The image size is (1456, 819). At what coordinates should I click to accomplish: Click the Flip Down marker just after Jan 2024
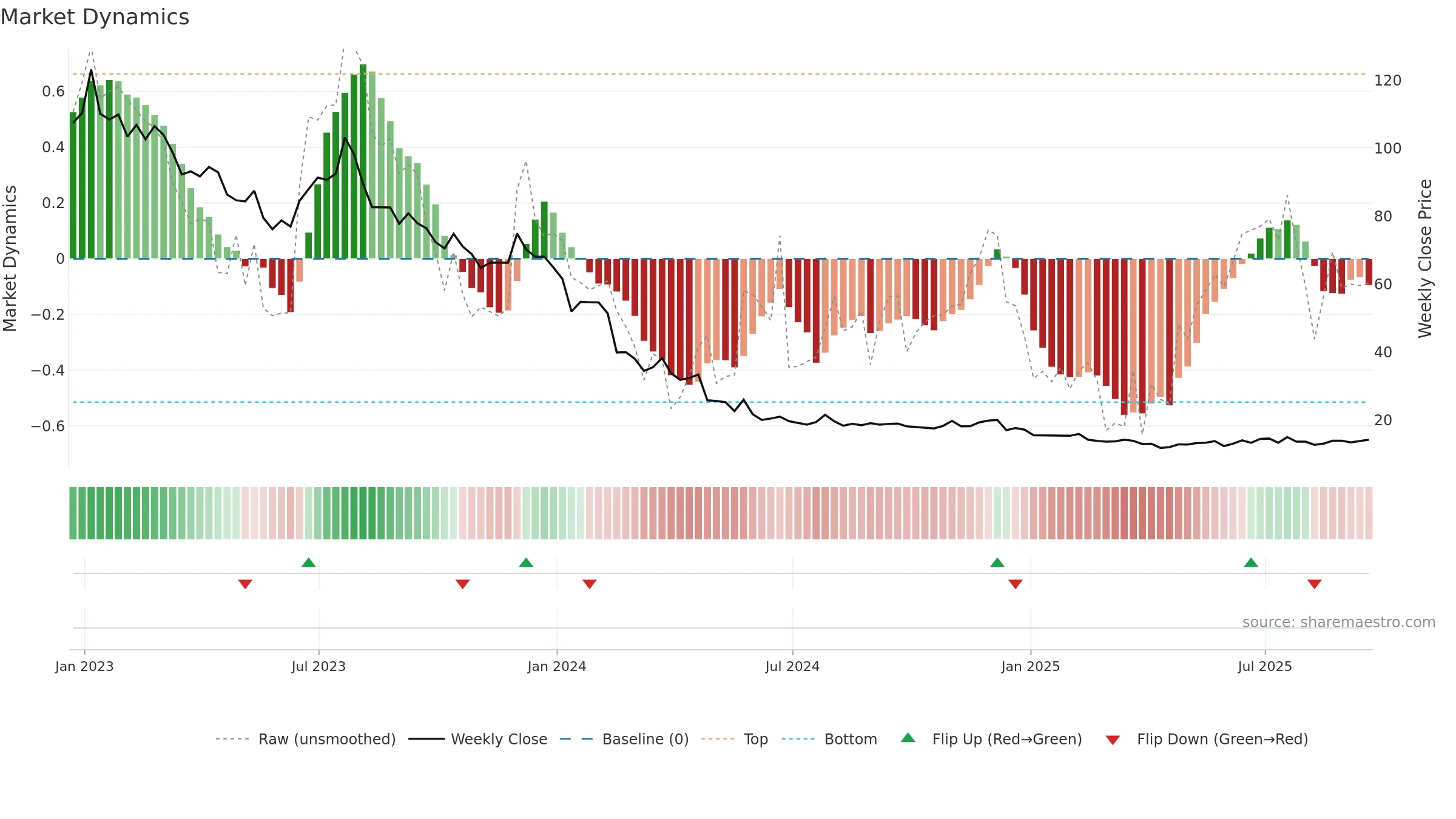(590, 584)
